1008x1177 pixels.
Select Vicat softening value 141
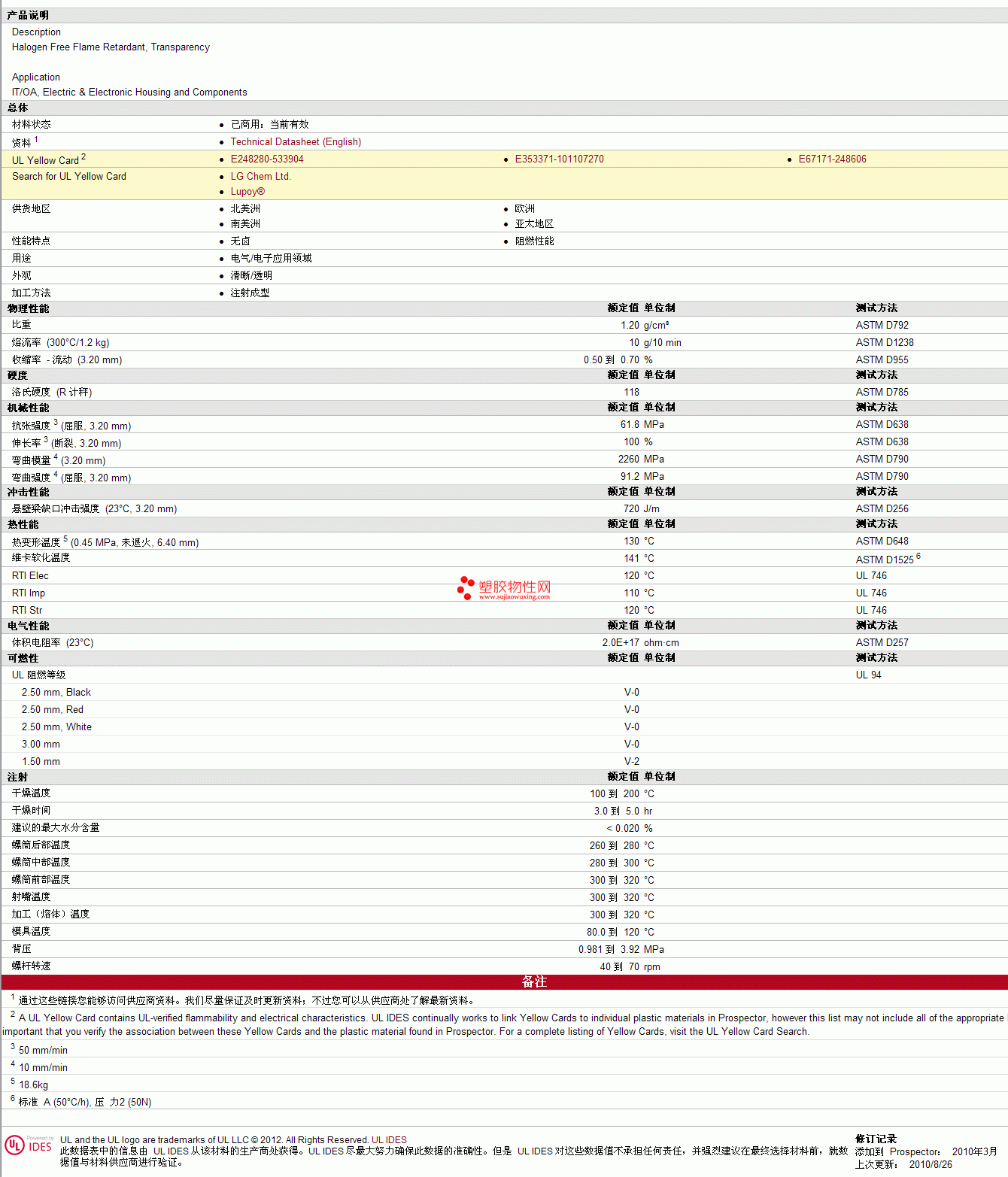(631, 558)
